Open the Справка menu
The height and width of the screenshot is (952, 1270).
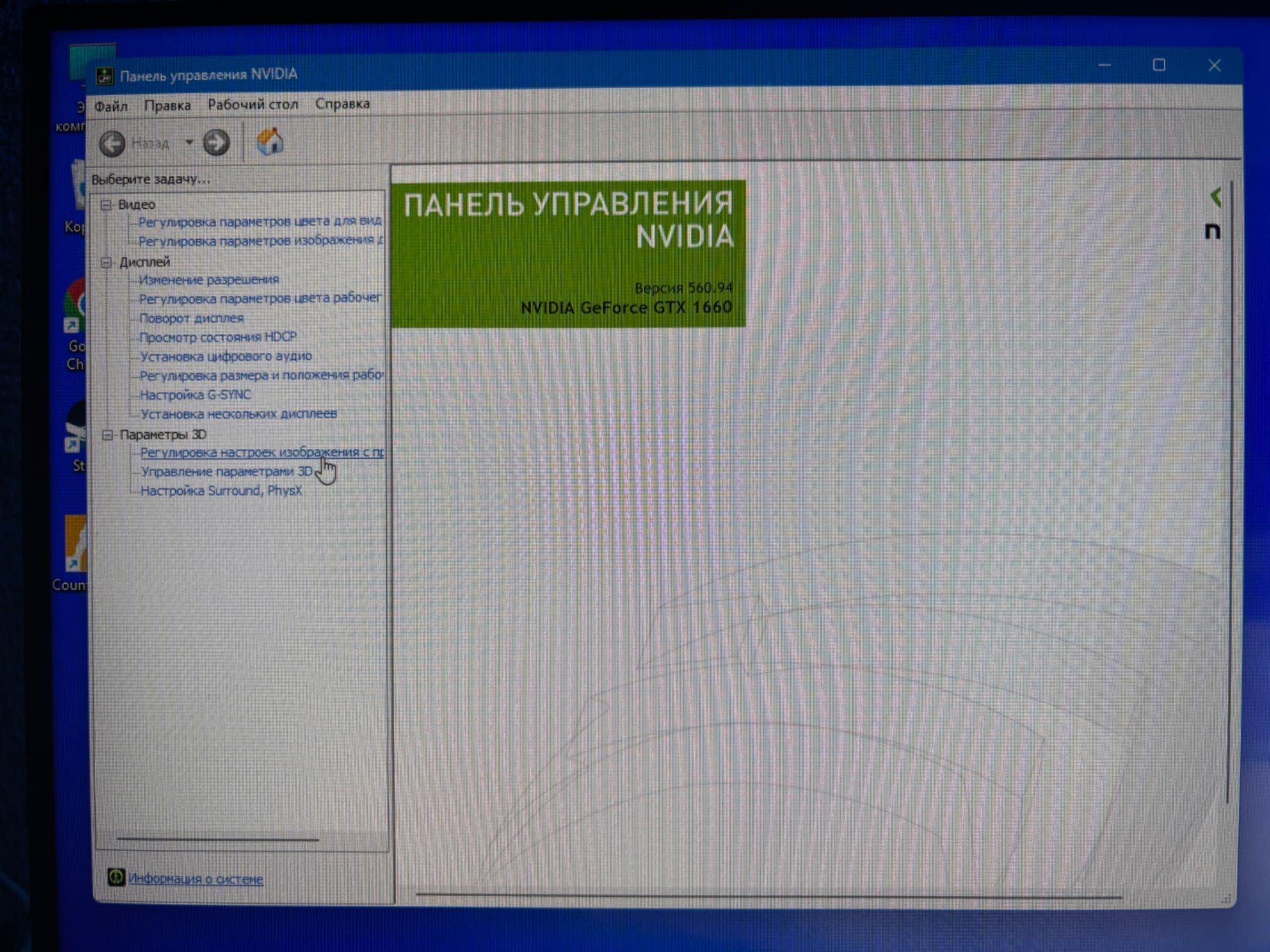click(x=342, y=103)
